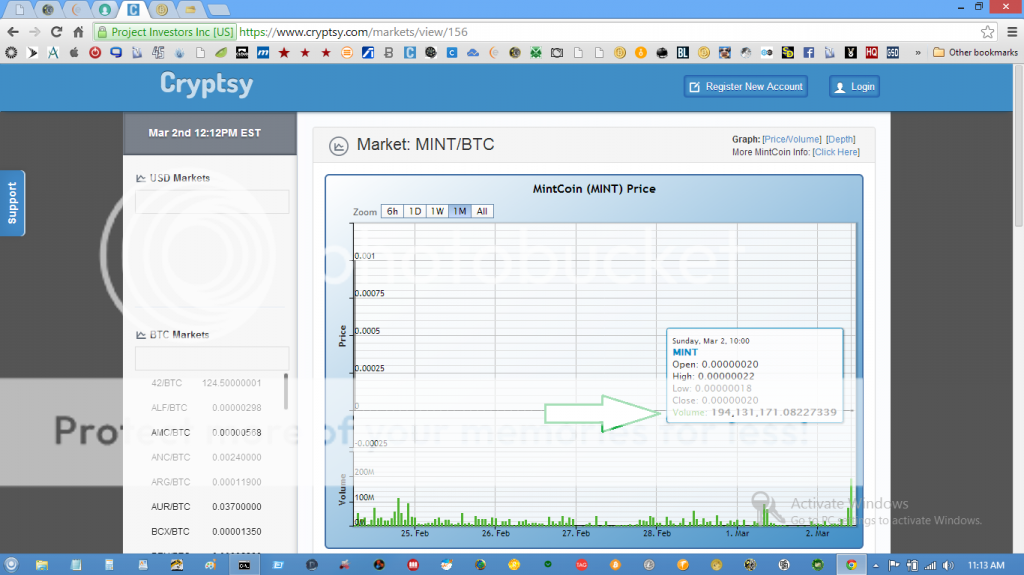
Task: Open the HQ bookmark icon
Action: pyautogui.click(x=871, y=52)
